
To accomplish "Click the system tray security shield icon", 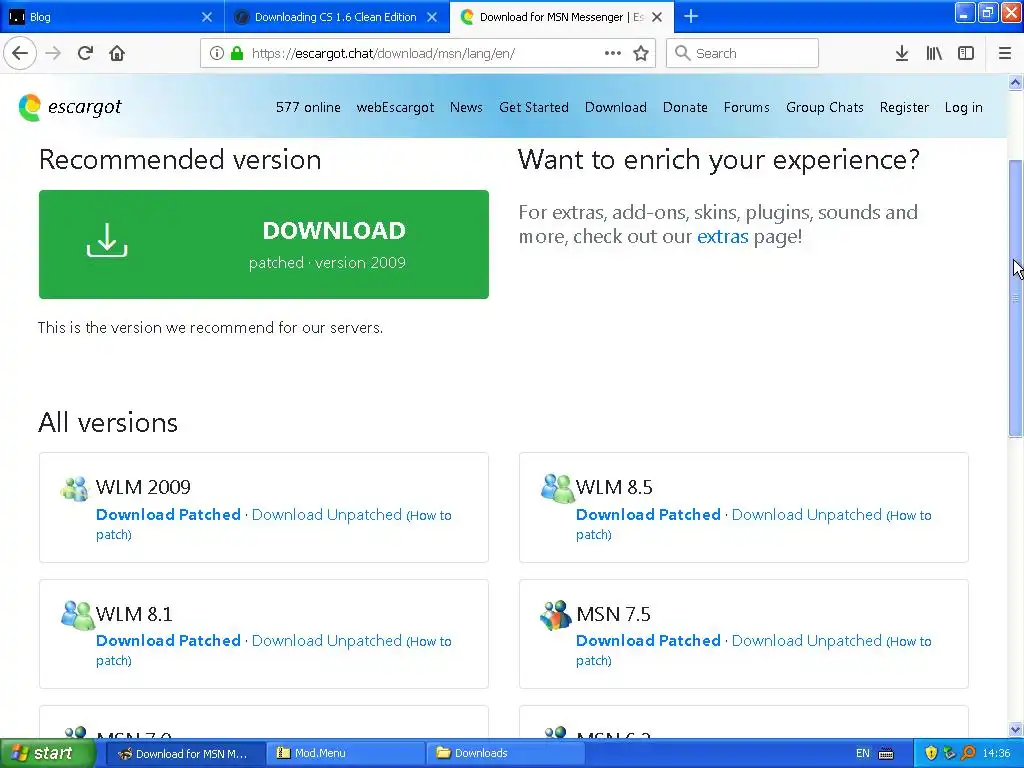I will tap(931, 753).
